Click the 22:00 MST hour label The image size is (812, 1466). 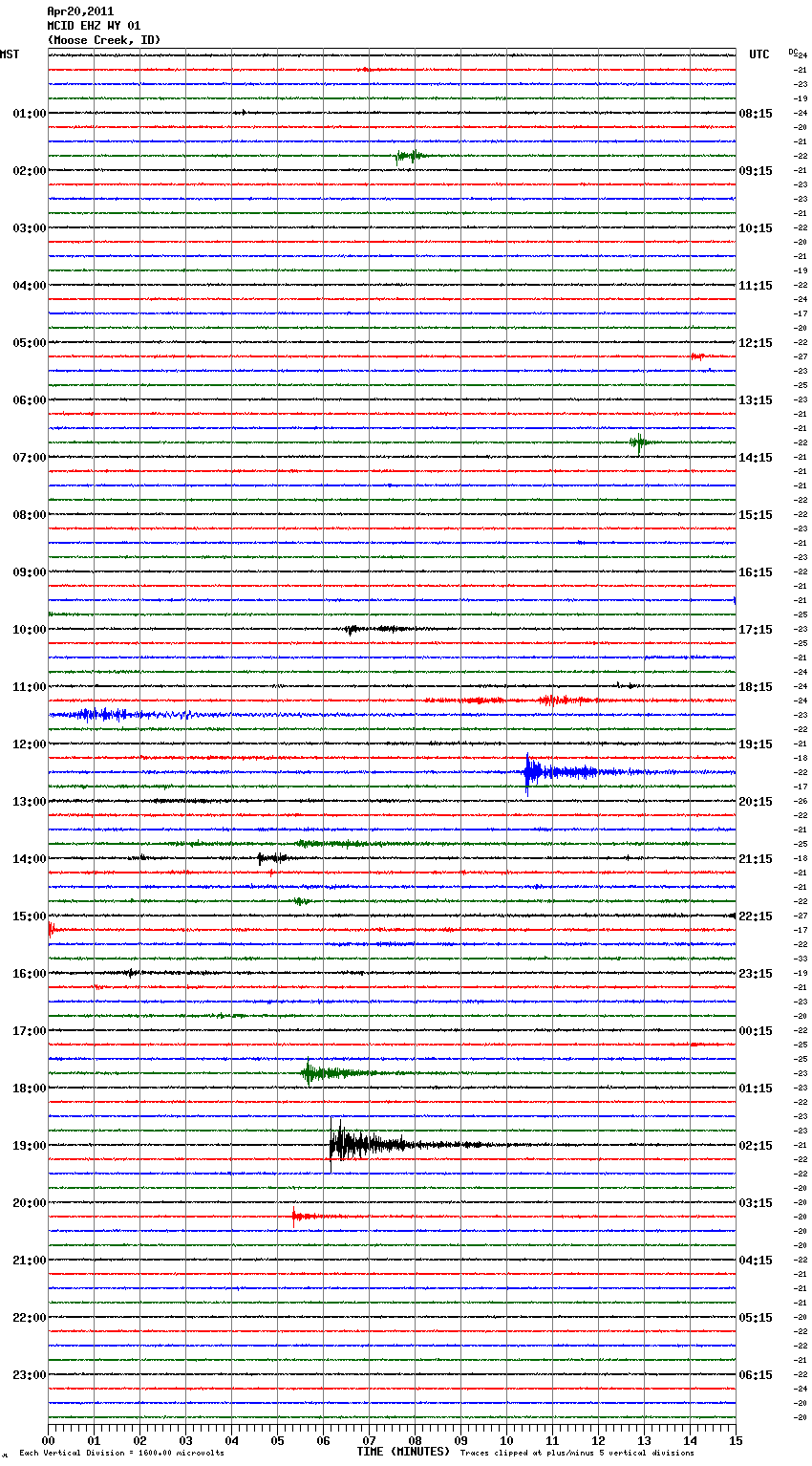pyautogui.click(x=30, y=1318)
